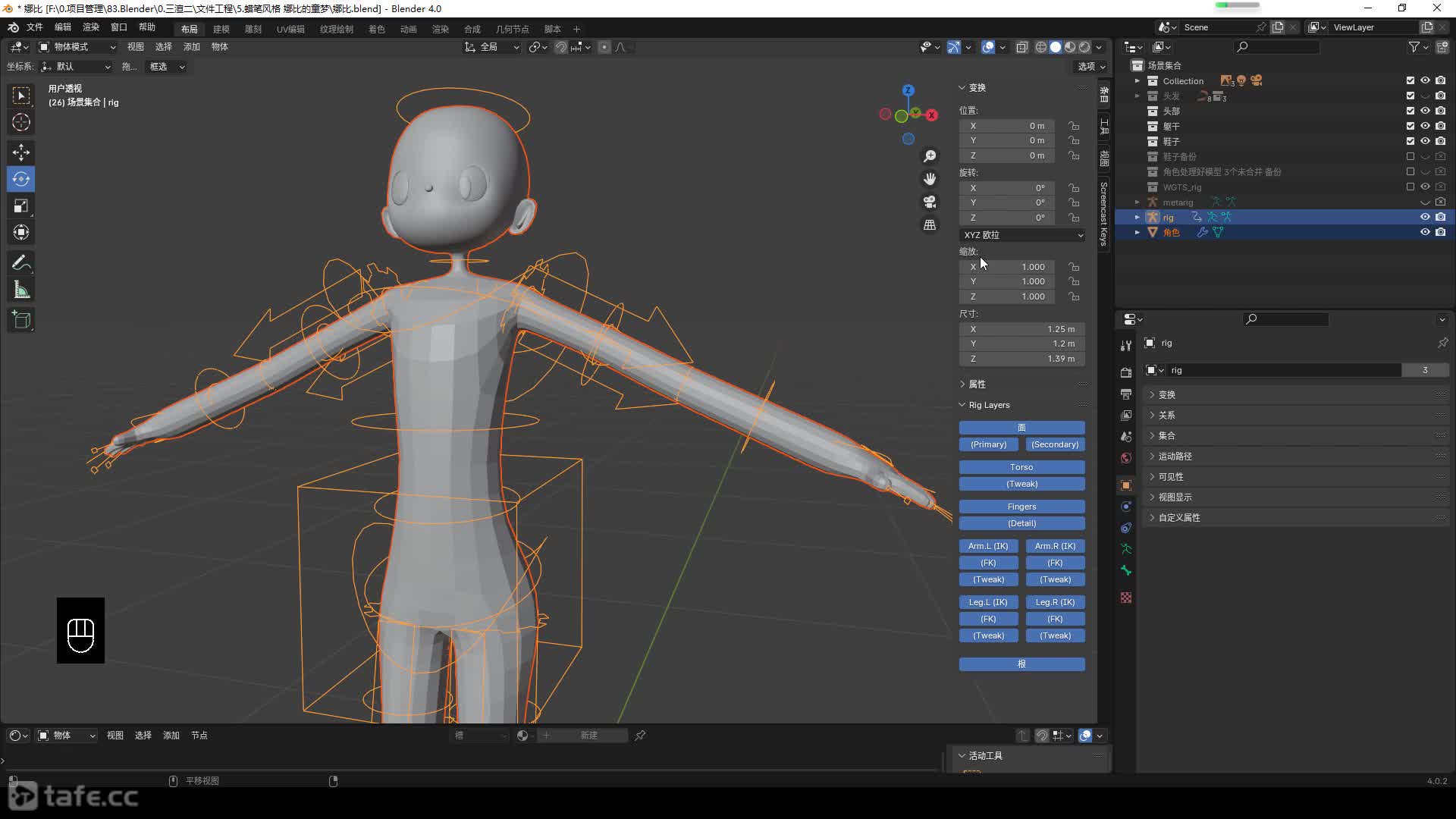
Task: Open the 编辑 menu
Action: (x=63, y=27)
